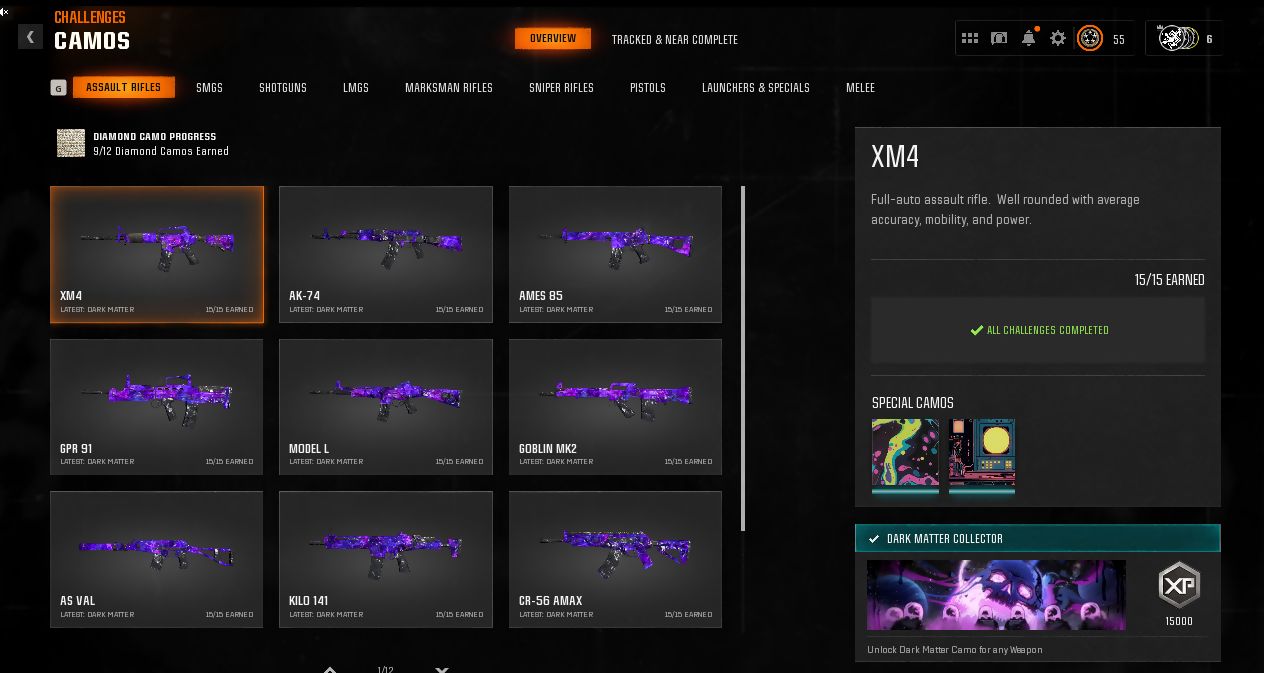Open the Launchers & Specials tab
Screen dimensions: 1264x673
755,88
